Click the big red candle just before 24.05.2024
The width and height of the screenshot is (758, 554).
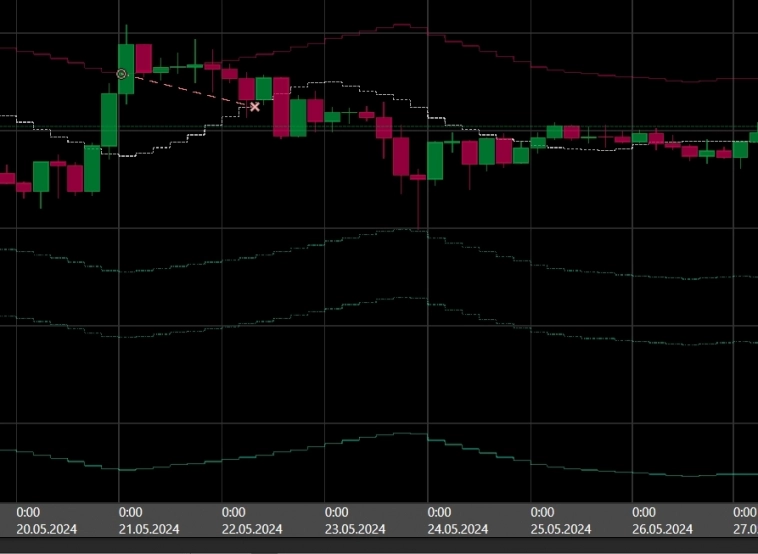pos(401,156)
